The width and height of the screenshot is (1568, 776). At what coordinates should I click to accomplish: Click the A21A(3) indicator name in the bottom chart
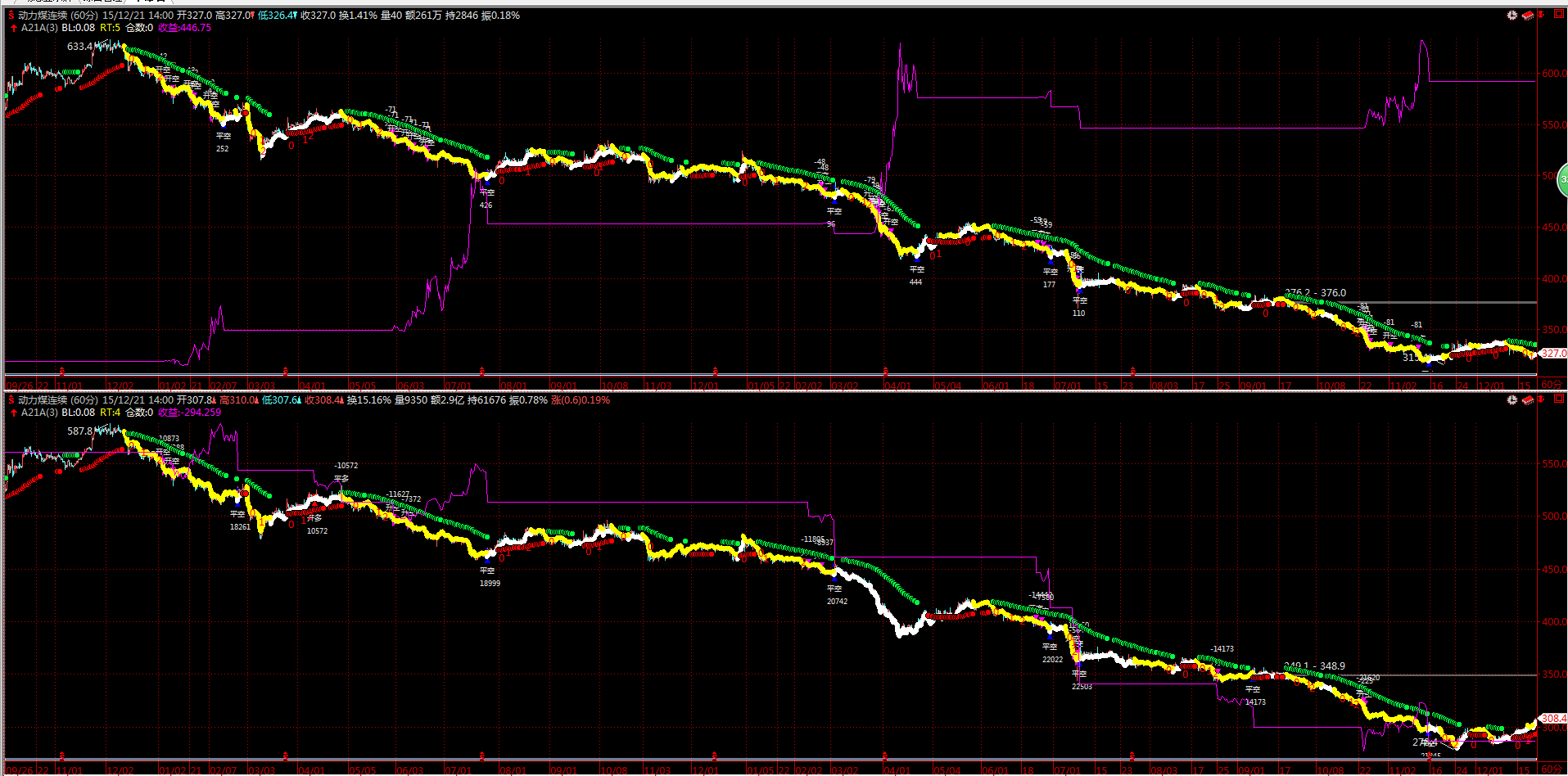coord(39,413)
